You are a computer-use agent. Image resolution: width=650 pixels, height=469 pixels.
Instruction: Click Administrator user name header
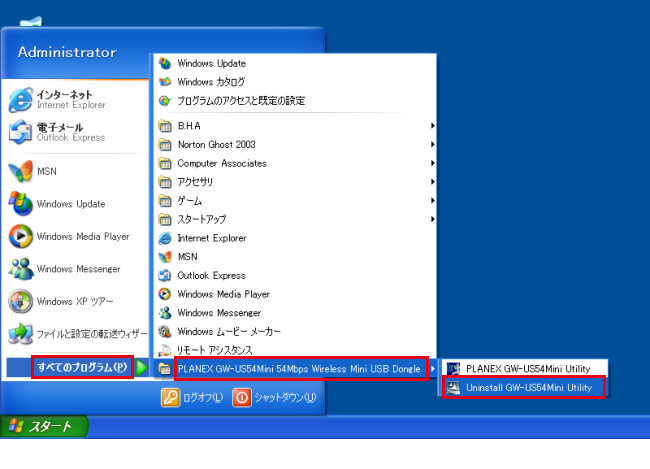67,52
